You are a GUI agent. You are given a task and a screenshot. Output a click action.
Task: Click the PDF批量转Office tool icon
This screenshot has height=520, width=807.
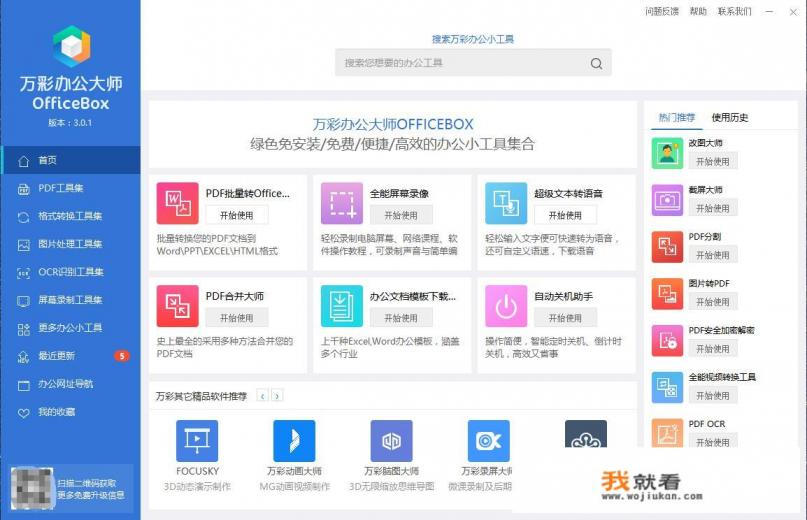(x=178, y=203)
